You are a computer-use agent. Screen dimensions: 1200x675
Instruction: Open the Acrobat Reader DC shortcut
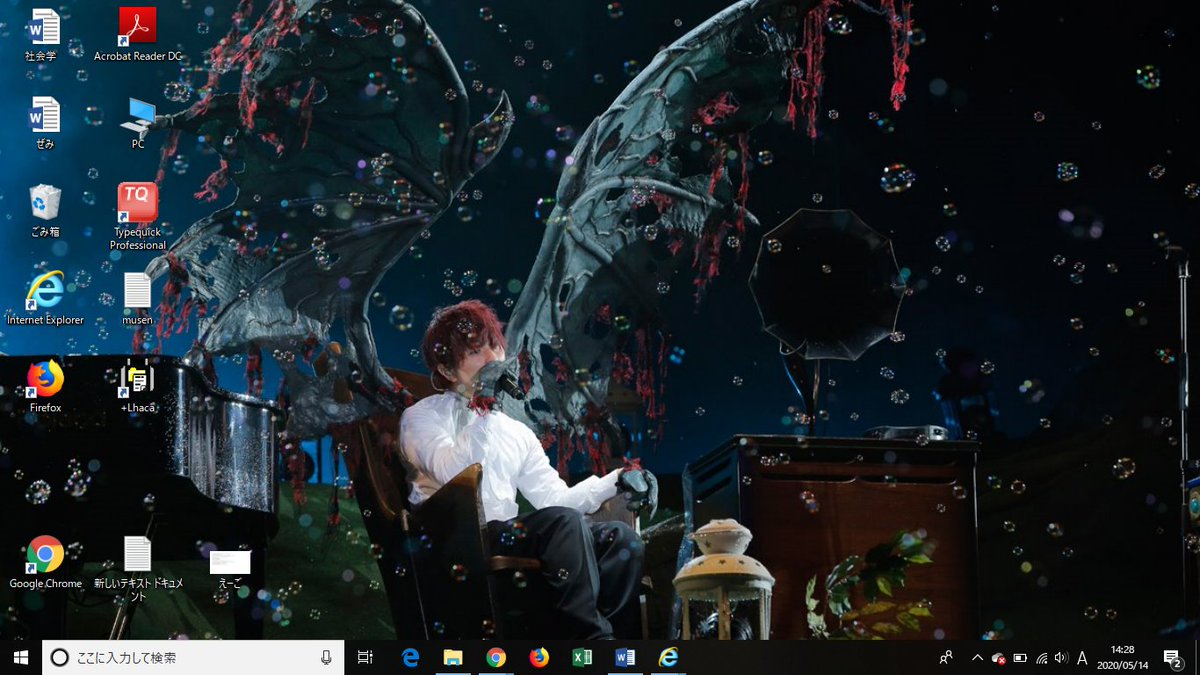pos(138,34)
